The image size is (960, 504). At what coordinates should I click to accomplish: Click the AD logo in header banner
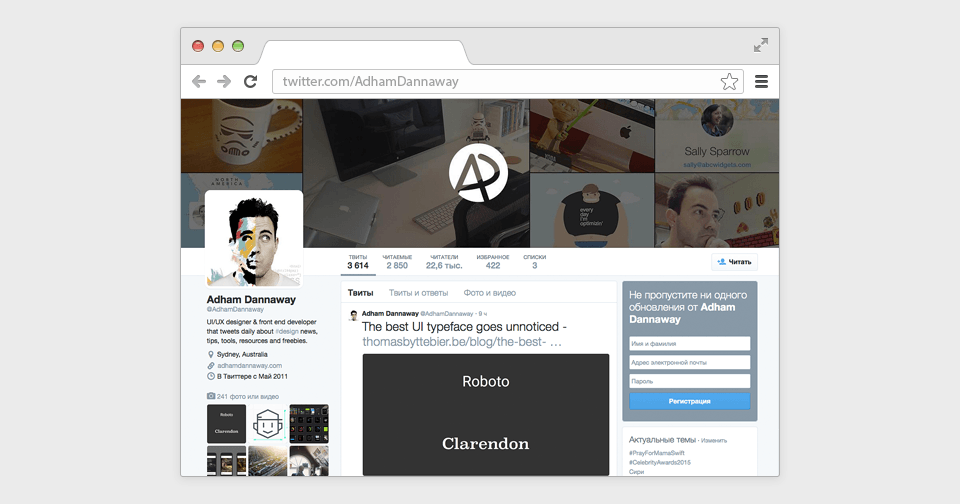click(x=478, y=173)
